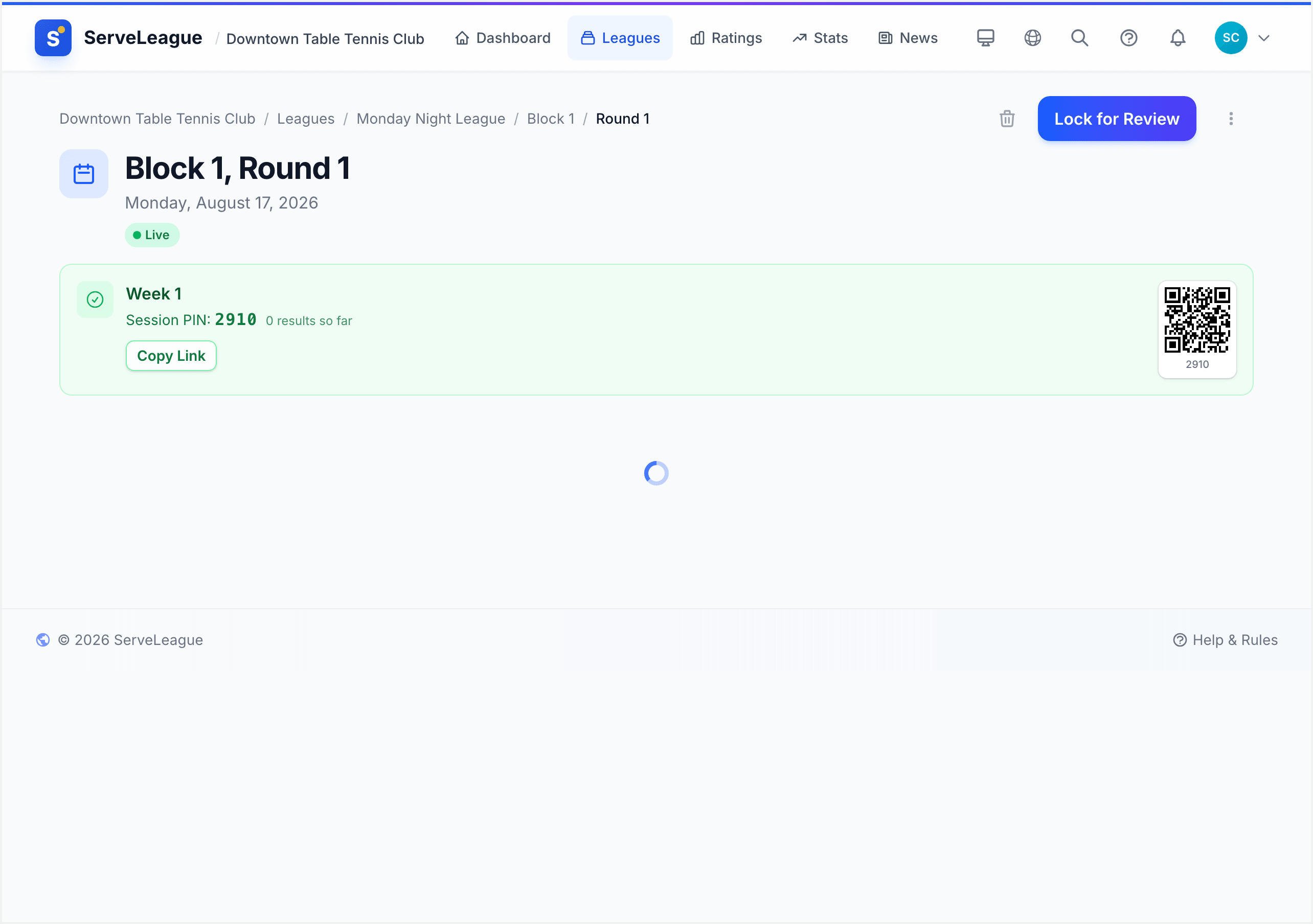Open the Stats tab
Image resolution: width=1313 pixels, height=924 pixels.
pos(820,38)
